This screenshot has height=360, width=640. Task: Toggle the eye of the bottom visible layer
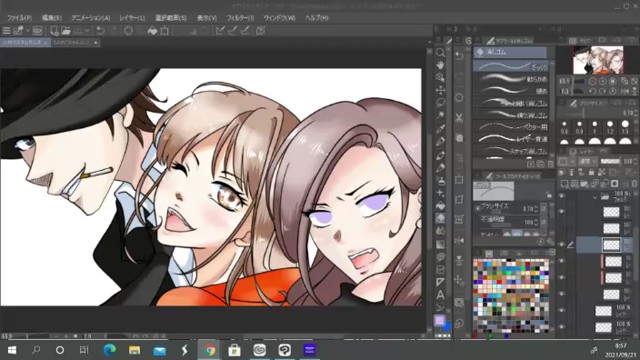pyautogui.click(x=562, y=327)
